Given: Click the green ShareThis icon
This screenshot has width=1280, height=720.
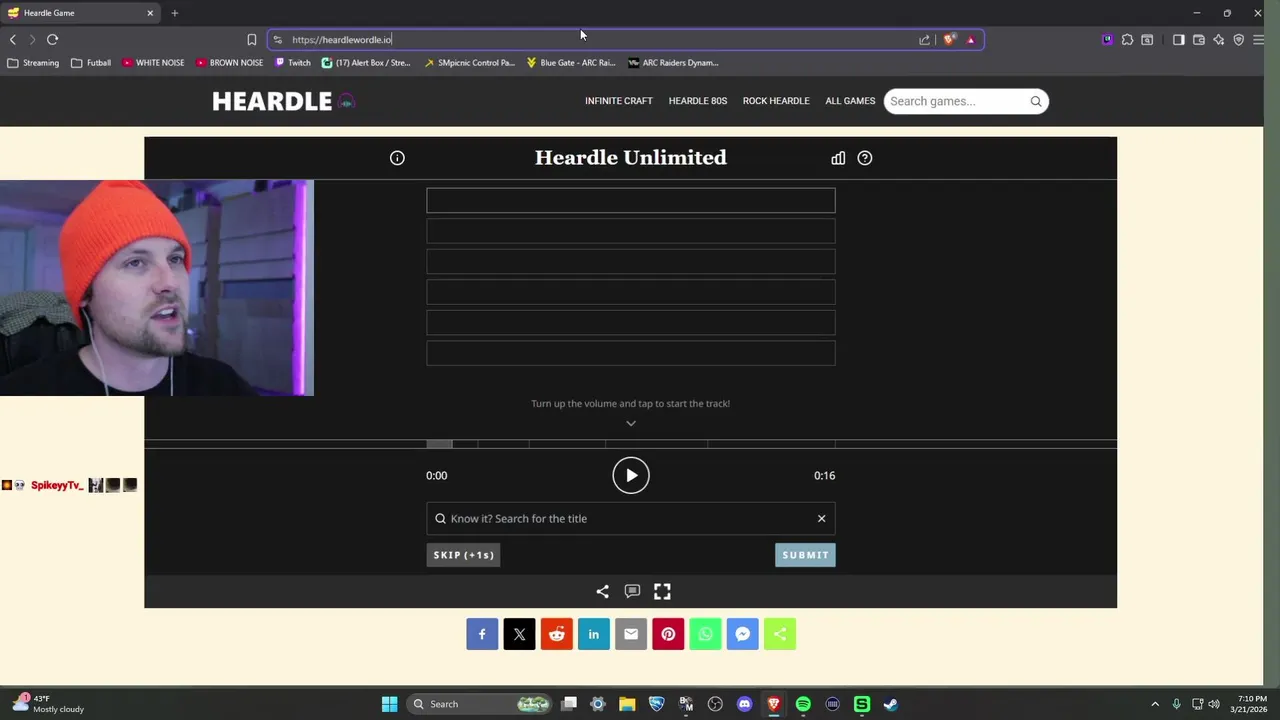Looking at the screenshot, I should pos(780,634).
